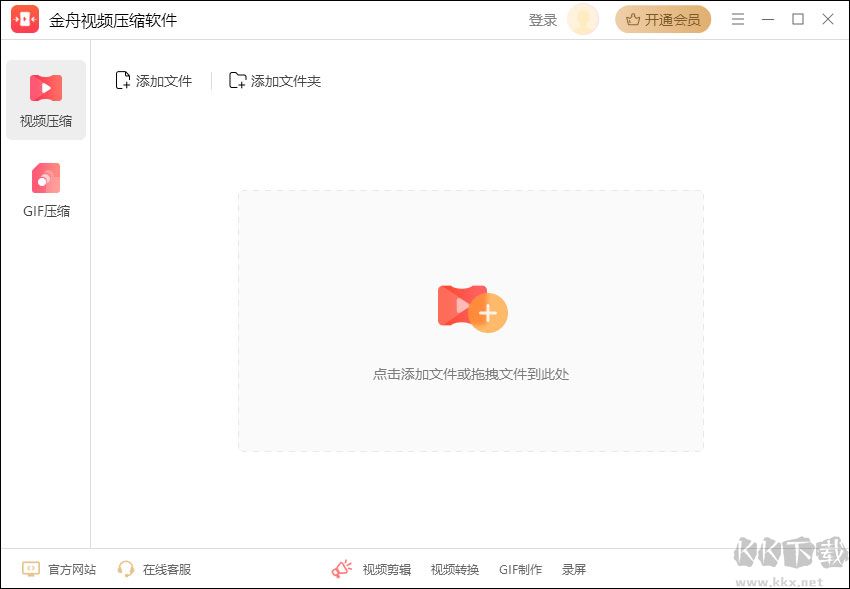The width and height of the screenshot is (850, 589).
Task: Start 录屏 screen recording tool
Action: coord(574,568)
